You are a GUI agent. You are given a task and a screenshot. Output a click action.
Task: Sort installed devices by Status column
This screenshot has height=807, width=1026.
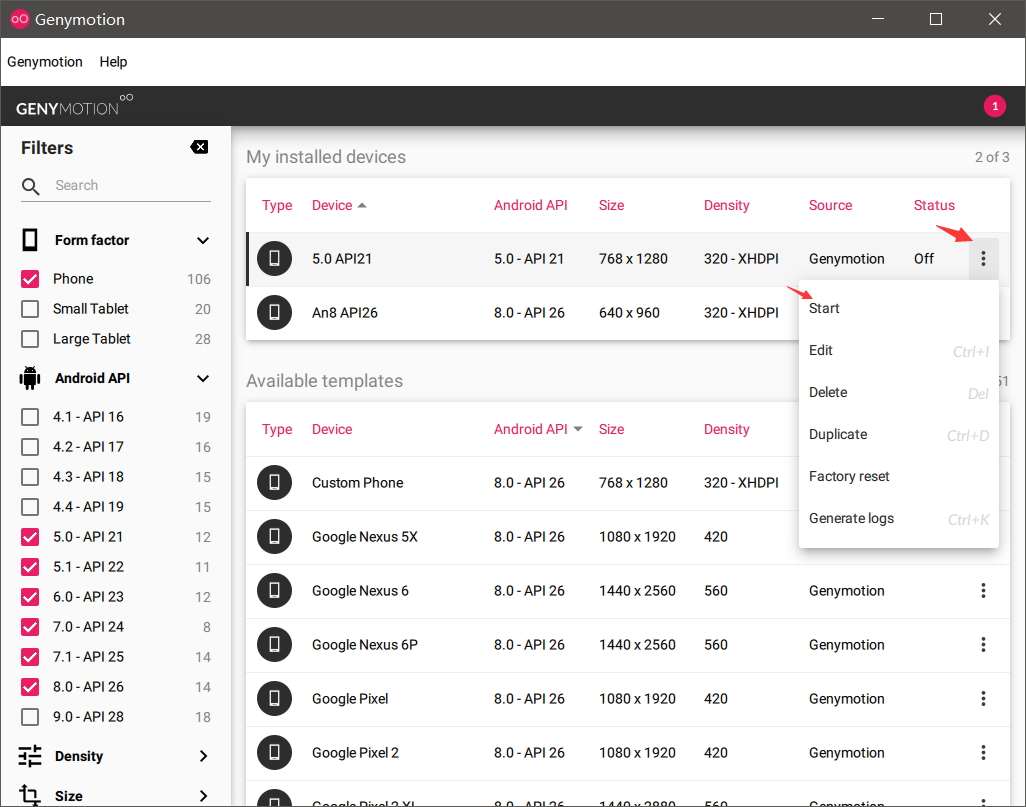click(934, 206)
